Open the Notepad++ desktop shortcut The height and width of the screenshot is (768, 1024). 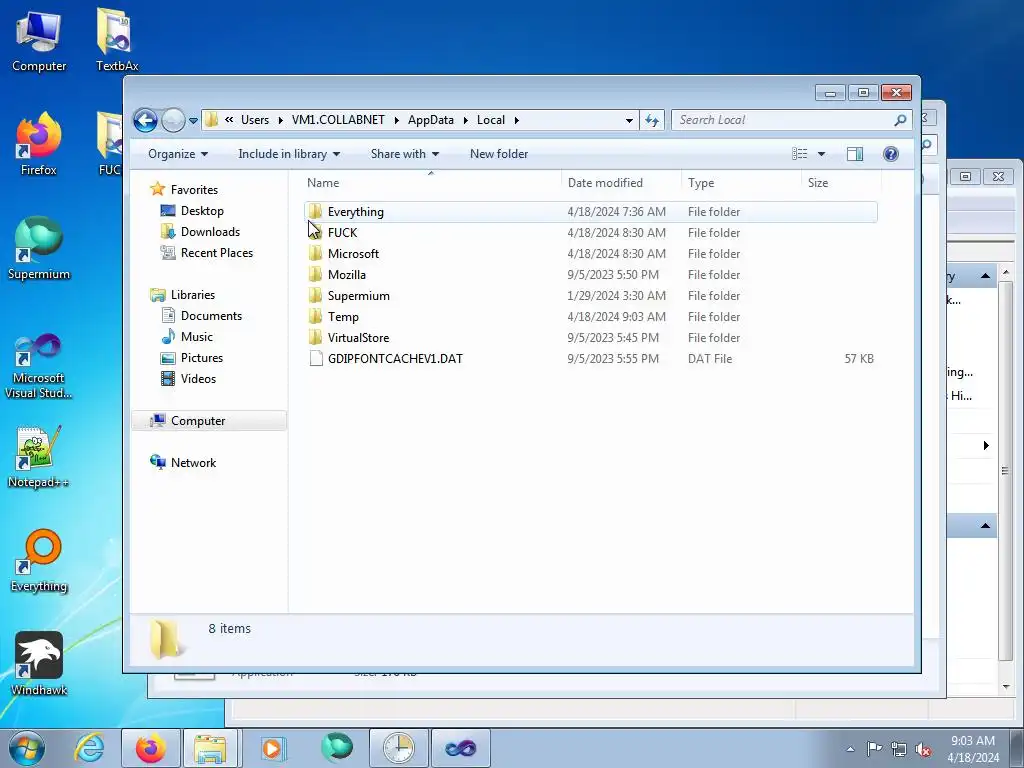39,457
